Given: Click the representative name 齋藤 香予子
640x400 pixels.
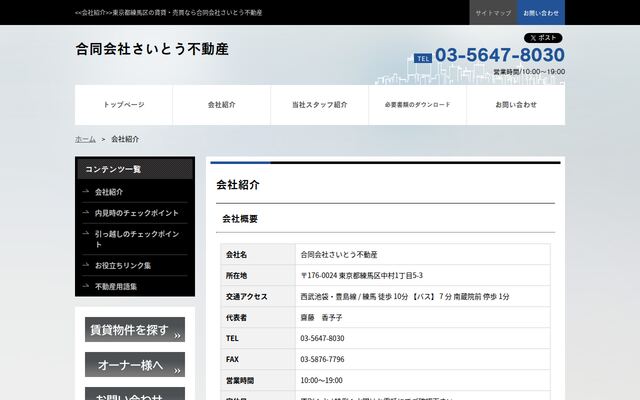Looking at the screenshot, I should [x=321, y=318].
